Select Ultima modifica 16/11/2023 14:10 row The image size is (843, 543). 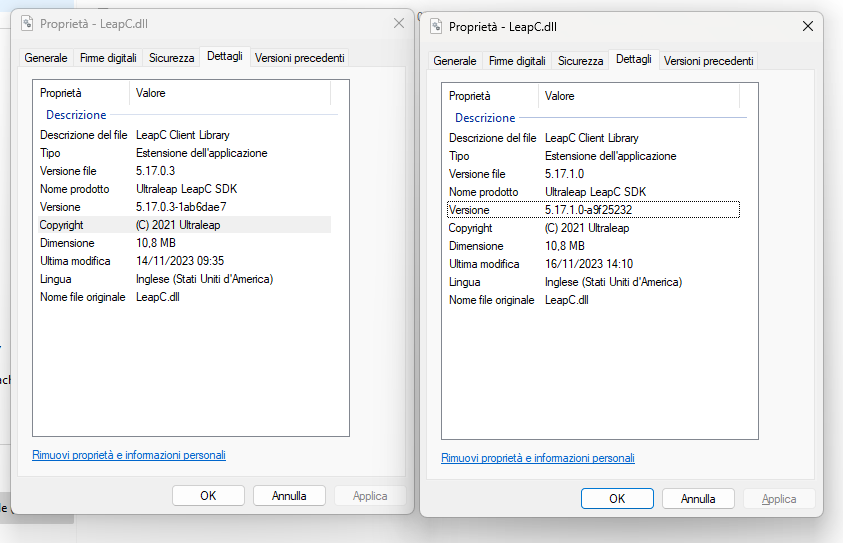pyautogui.click(x=594, y=265)
